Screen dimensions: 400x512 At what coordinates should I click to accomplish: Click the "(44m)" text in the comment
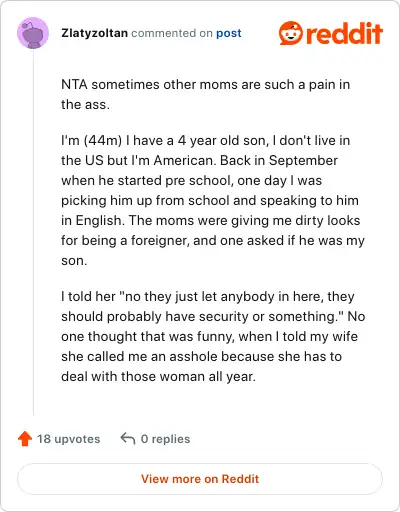(103, 141)
